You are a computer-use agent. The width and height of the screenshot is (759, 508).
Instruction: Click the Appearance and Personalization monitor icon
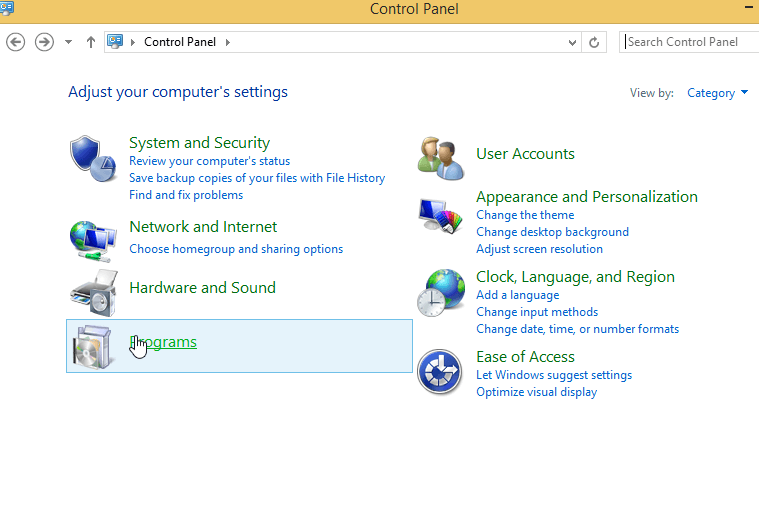(440, 216)
